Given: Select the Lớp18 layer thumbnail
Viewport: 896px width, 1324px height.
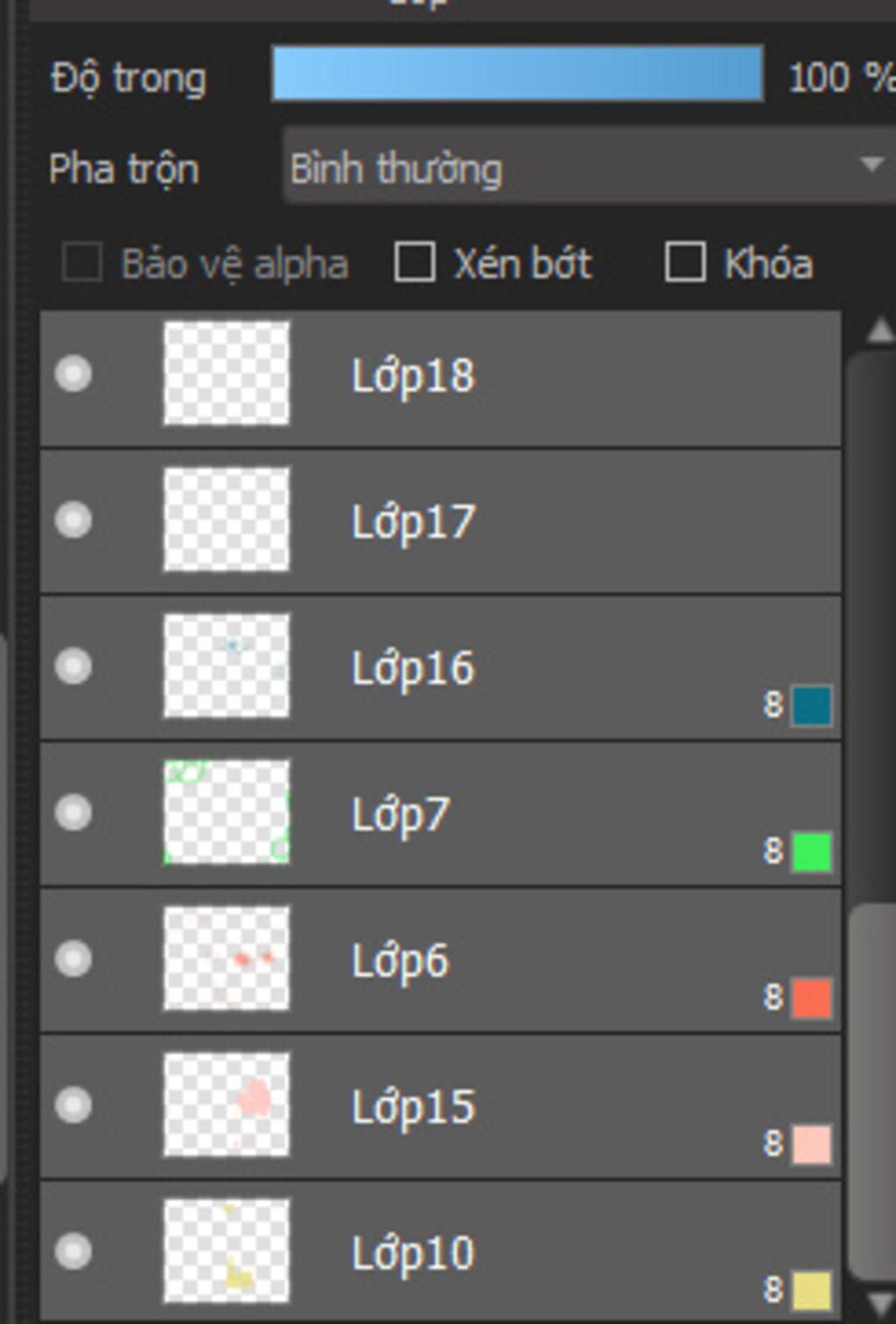Looking at the screenshot, I should [x=227, y=374].
